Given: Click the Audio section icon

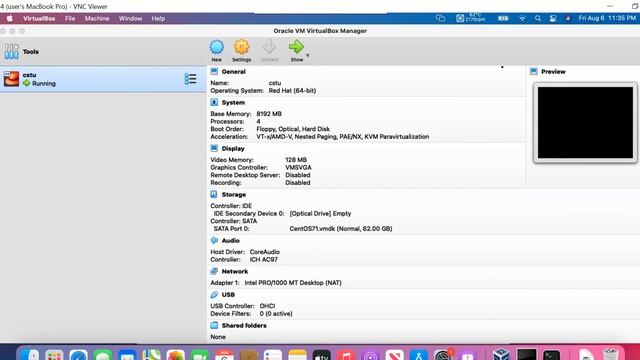Looking at the screenshot, I should click(x=214, y=240).
